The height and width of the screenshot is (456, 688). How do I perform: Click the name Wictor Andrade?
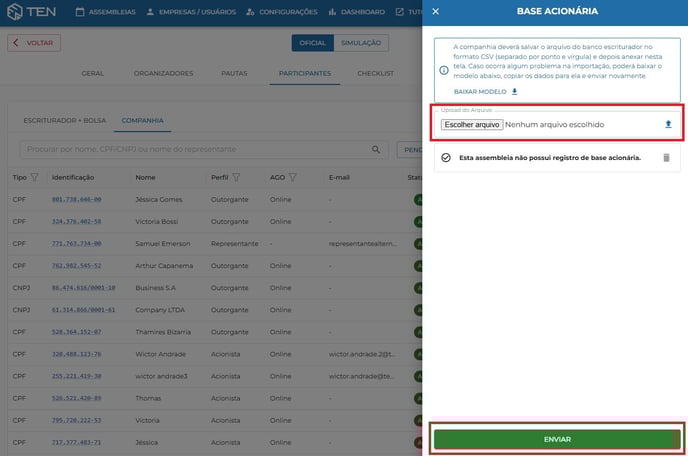(x=161, y=354)
